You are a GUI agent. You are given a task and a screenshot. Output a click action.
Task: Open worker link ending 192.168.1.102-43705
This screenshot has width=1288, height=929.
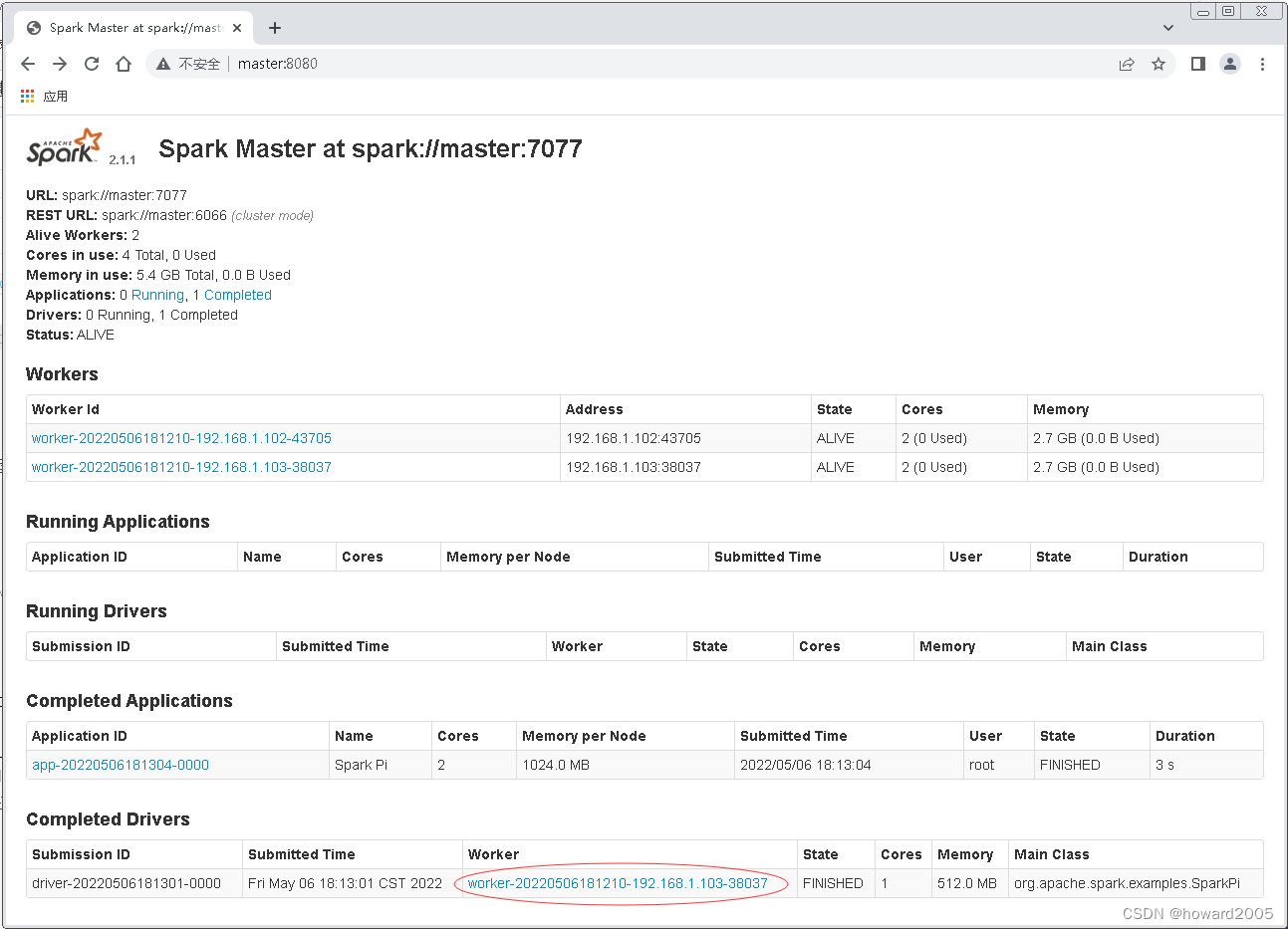point(181,438)
